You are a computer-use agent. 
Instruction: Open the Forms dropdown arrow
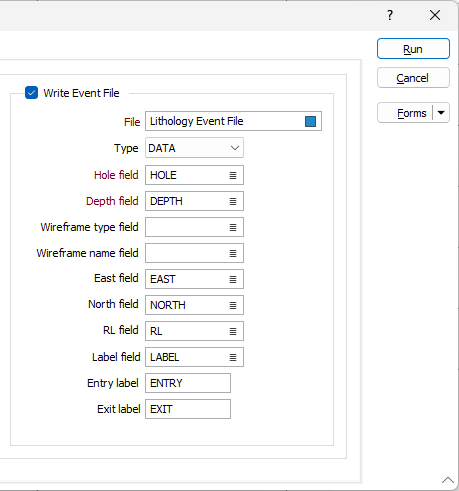coord(441,113)
